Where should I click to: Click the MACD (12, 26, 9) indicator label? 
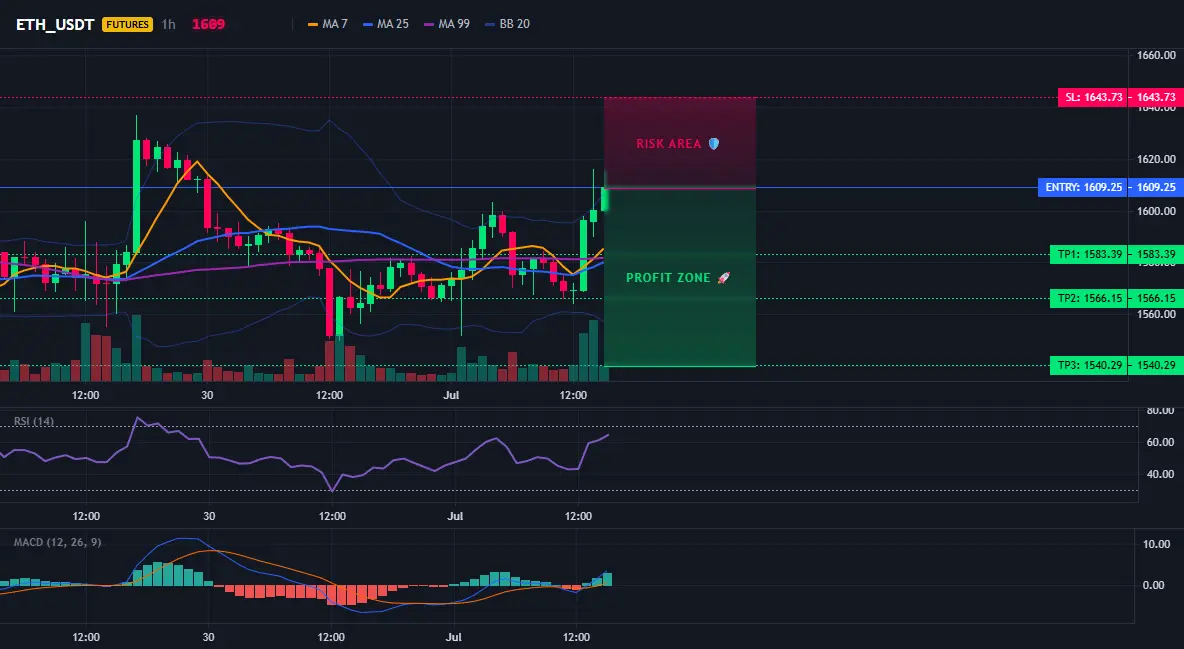[x=57, y=542]
